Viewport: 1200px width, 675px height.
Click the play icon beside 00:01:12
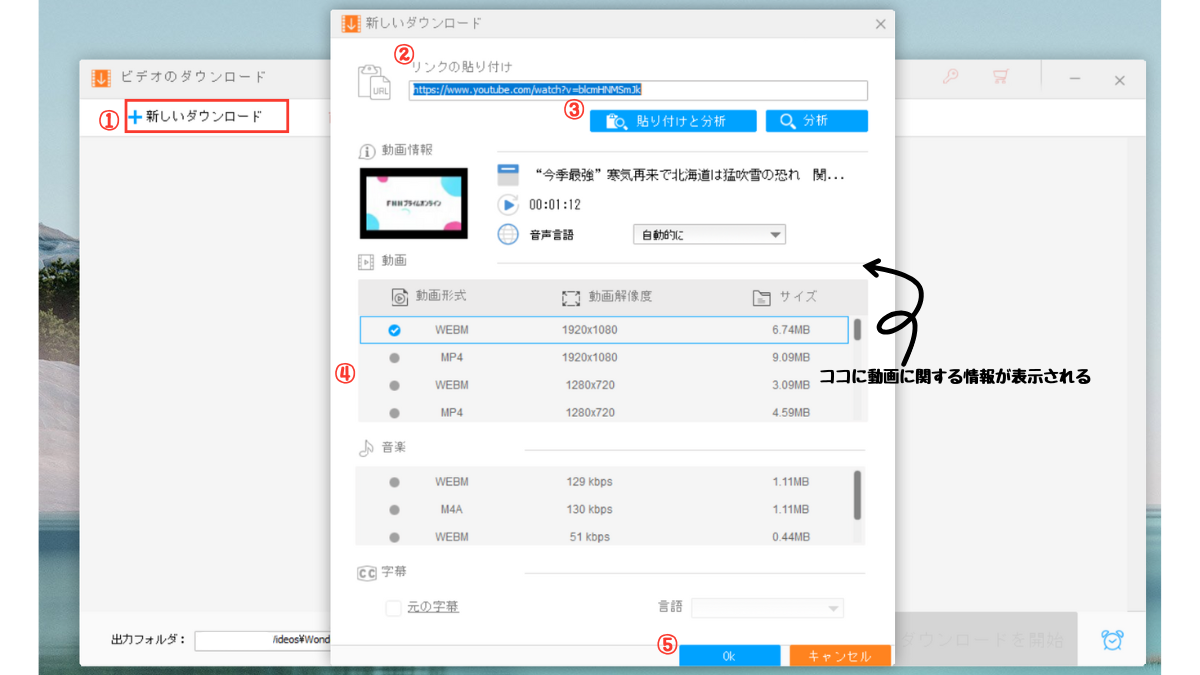tap(509, 205)
